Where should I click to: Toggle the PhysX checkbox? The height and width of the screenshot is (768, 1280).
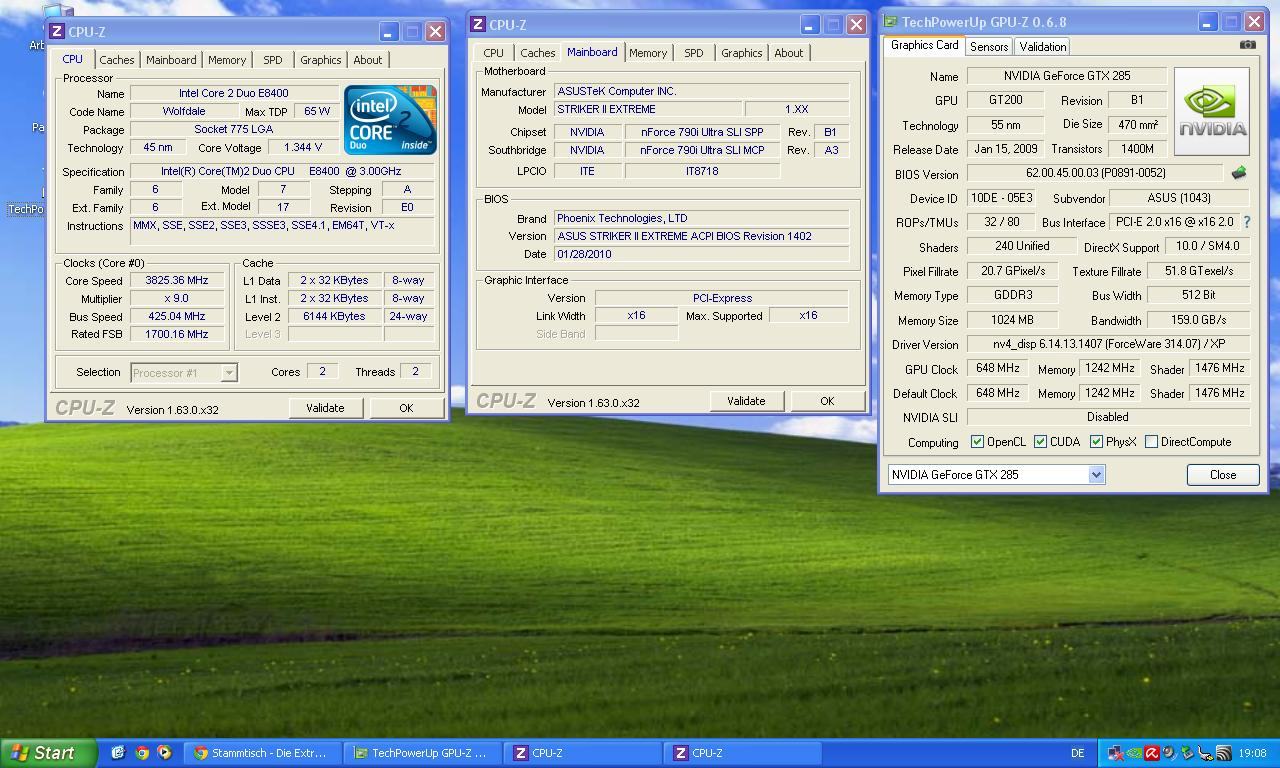(1096, 442)
